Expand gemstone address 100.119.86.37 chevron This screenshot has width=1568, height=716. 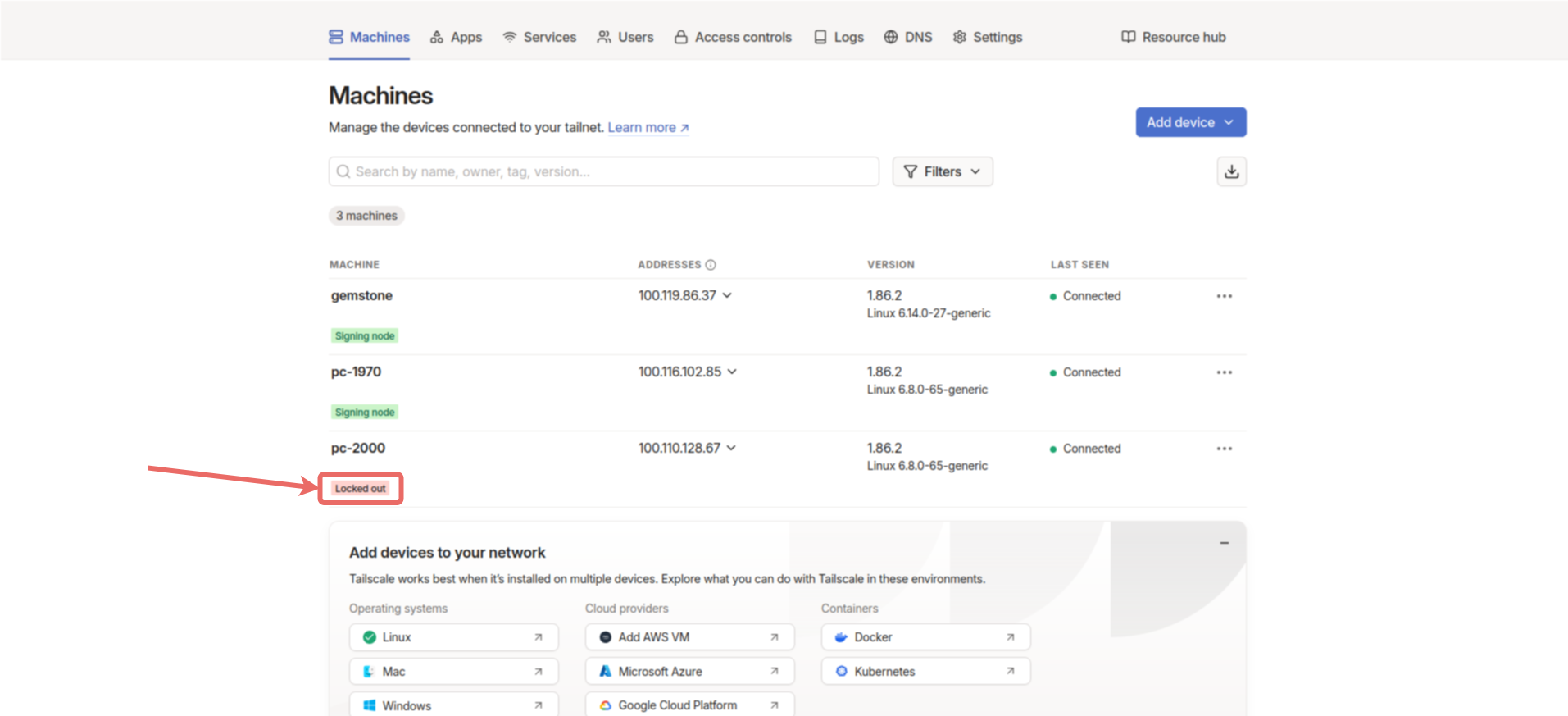point(727,295)
